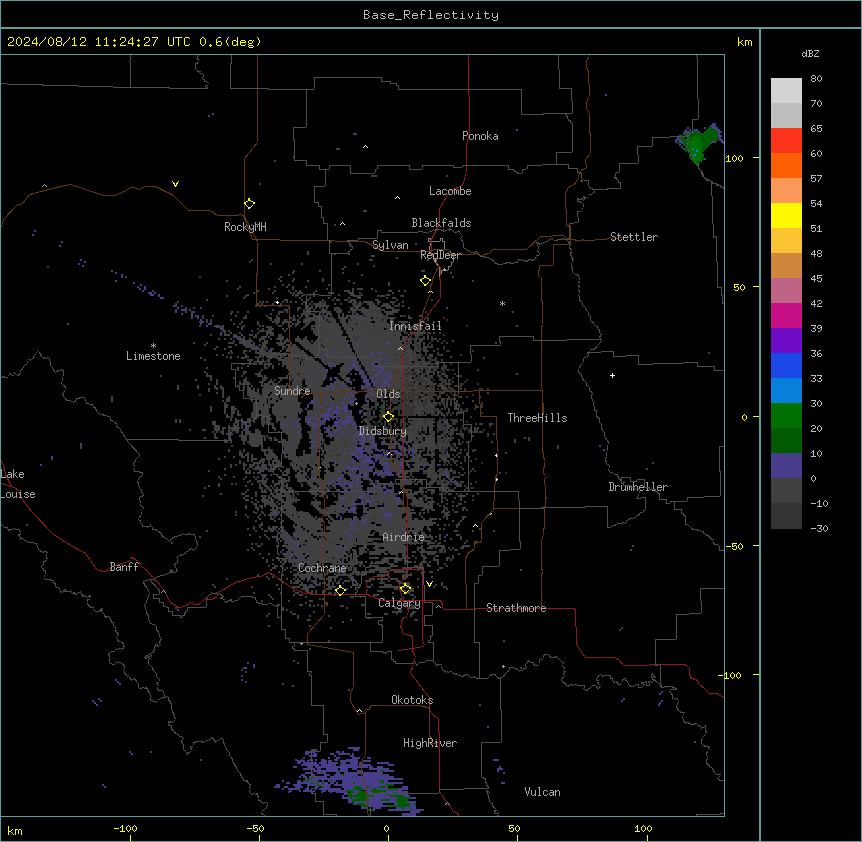The width and height of the screenshot is (862, 842).
Task: Click the HighRiver town label
Action: click(430, 743)
